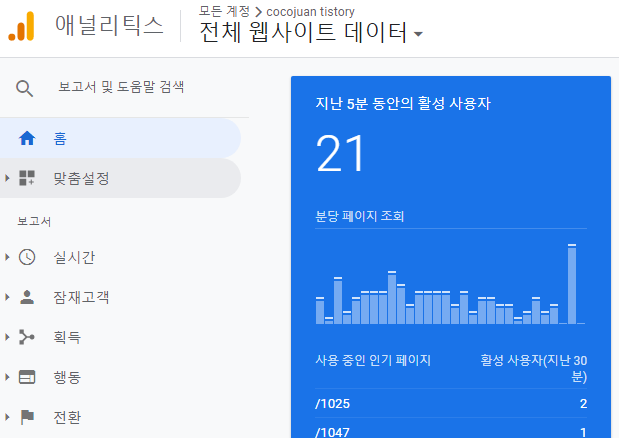The height and width of the screenshot is (438, 619).
Task: Expand the 획득 reports arrow
Action: (x=7, y=337)
